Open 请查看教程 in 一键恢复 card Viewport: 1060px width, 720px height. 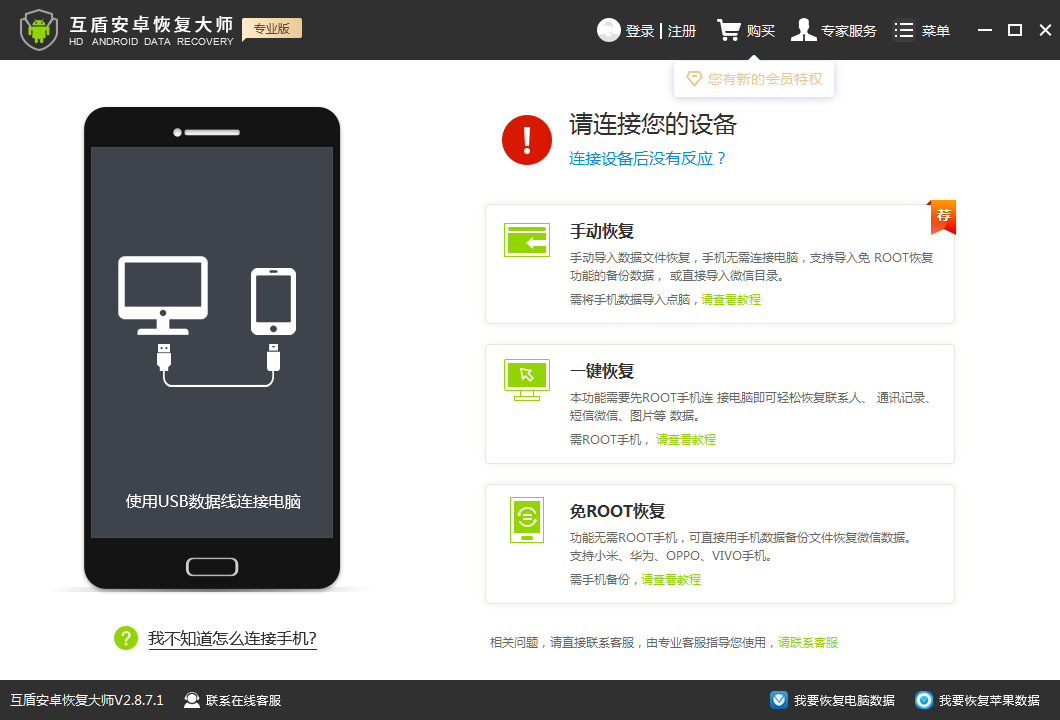click(x=685, y=439)
